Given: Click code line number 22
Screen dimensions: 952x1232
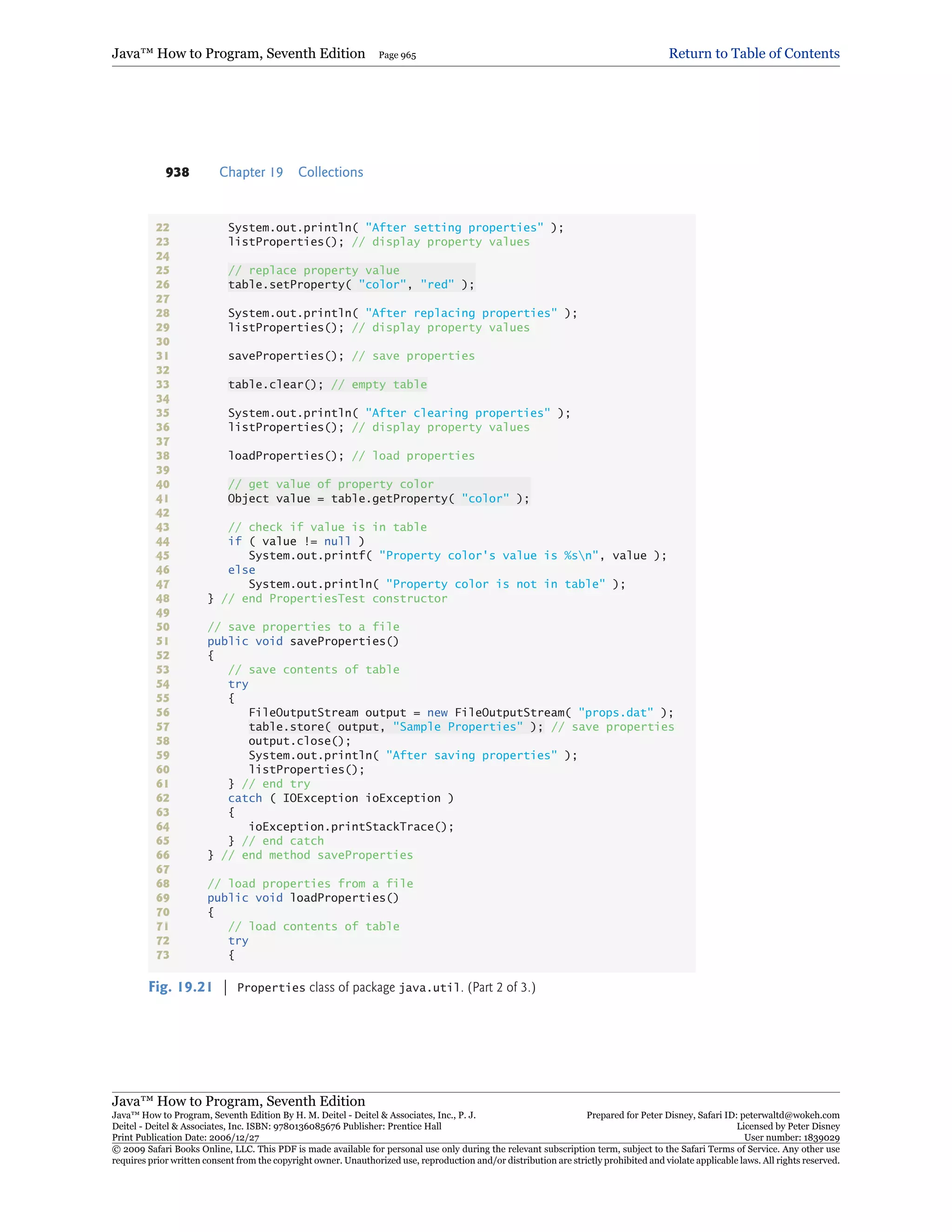Looking at the screenshot, I should point(162,227).
